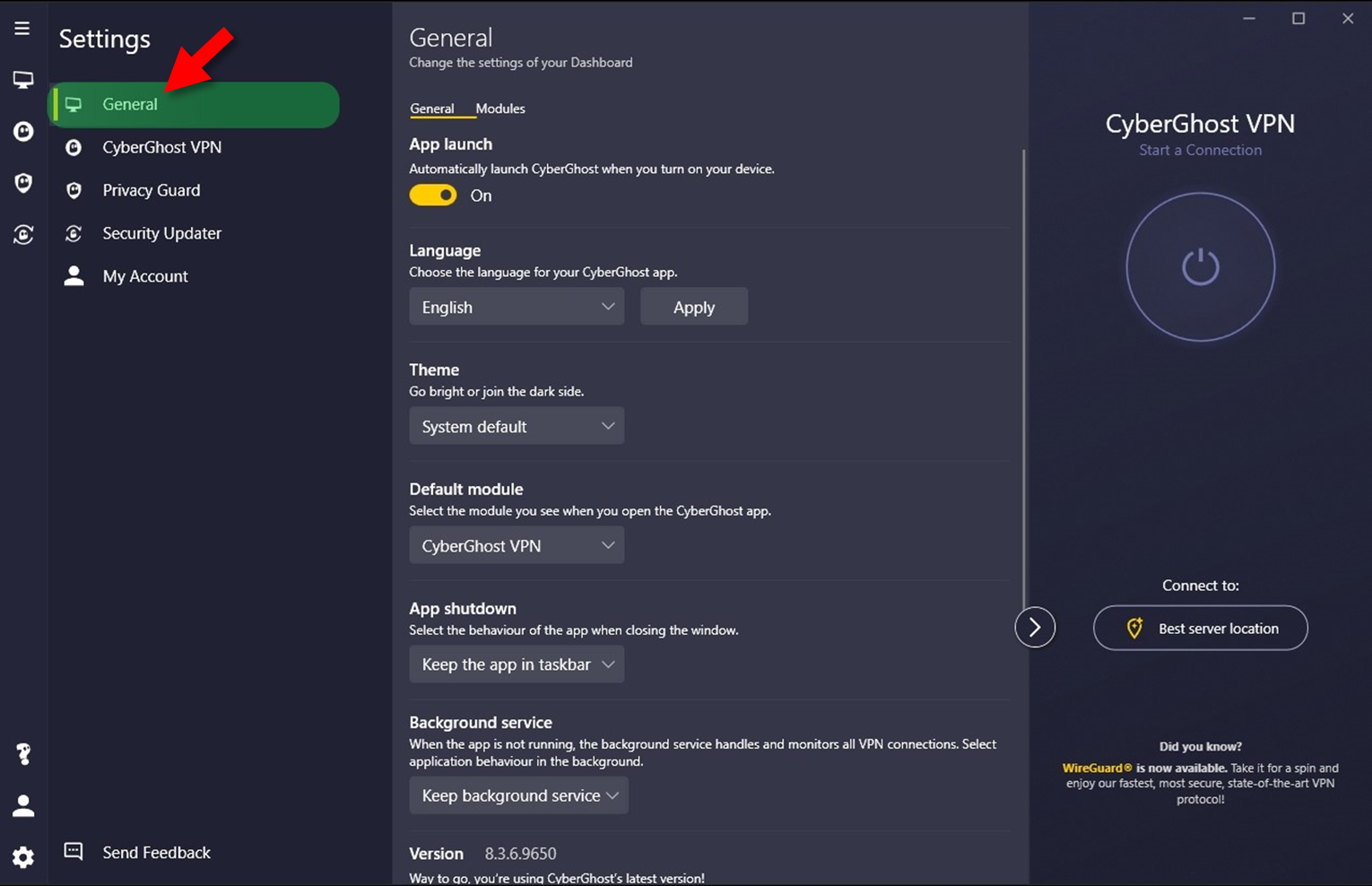
Task: Collapse panel with the round arrow button
Action: 1035,627
